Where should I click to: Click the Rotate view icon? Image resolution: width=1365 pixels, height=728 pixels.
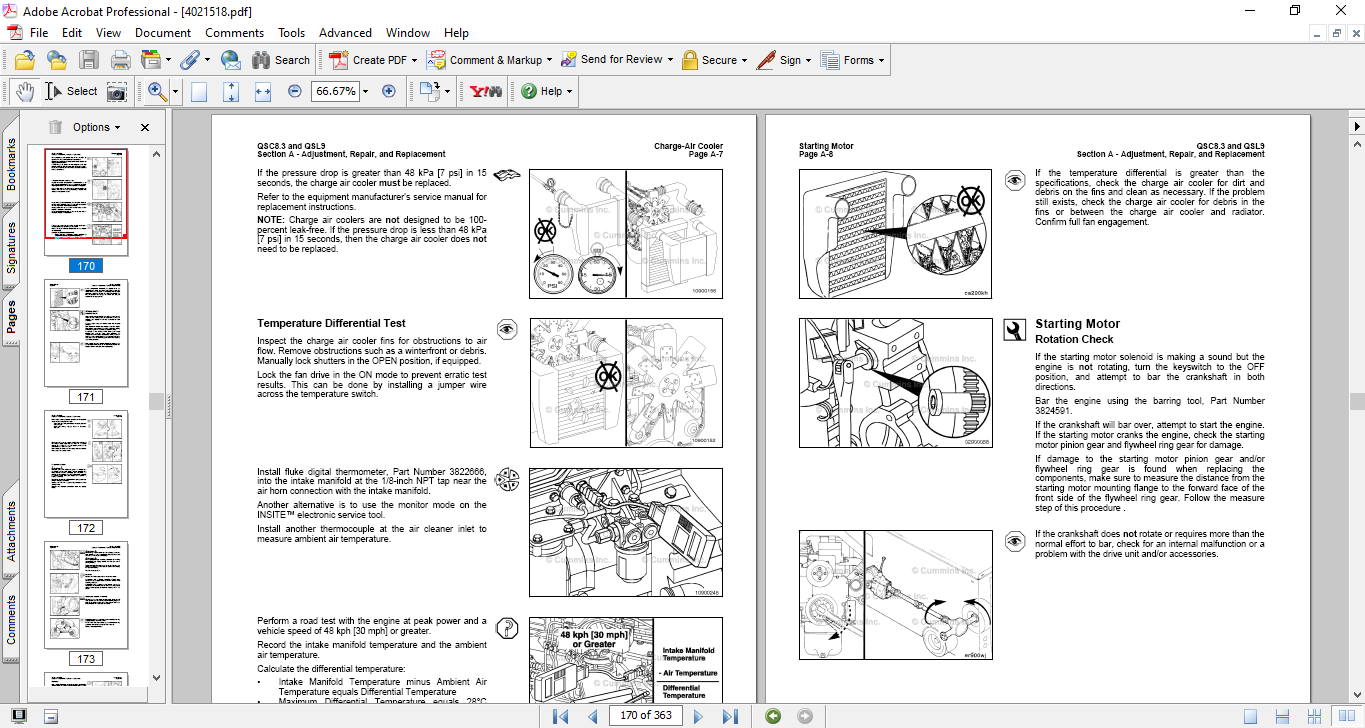tap(429, 91)
